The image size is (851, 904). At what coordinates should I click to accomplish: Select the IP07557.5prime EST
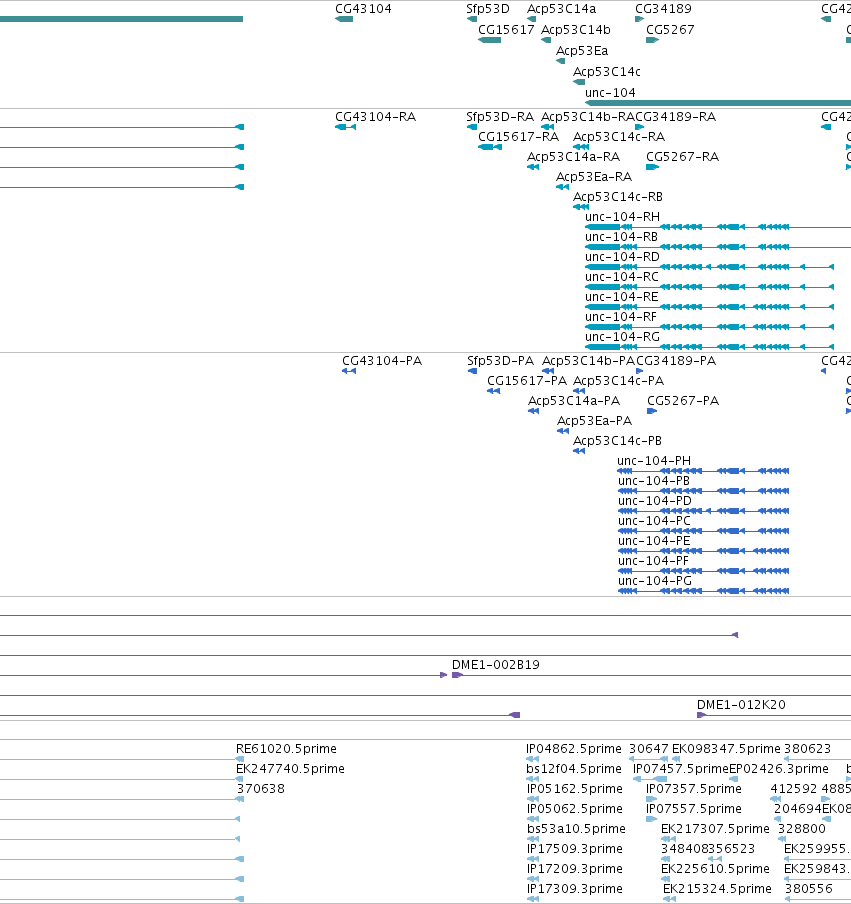click(652, 819)
